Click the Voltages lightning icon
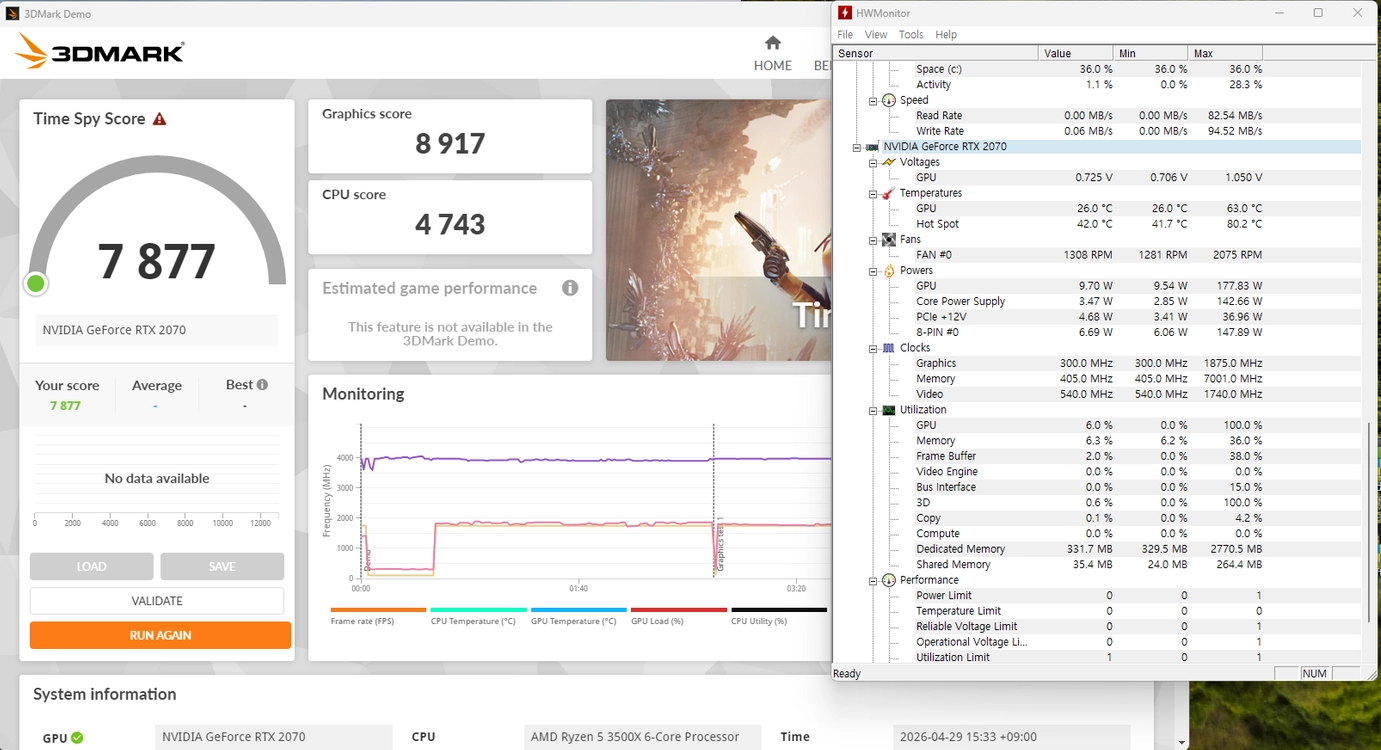Viewport: 1381px width, 750px height. point(888,162)
